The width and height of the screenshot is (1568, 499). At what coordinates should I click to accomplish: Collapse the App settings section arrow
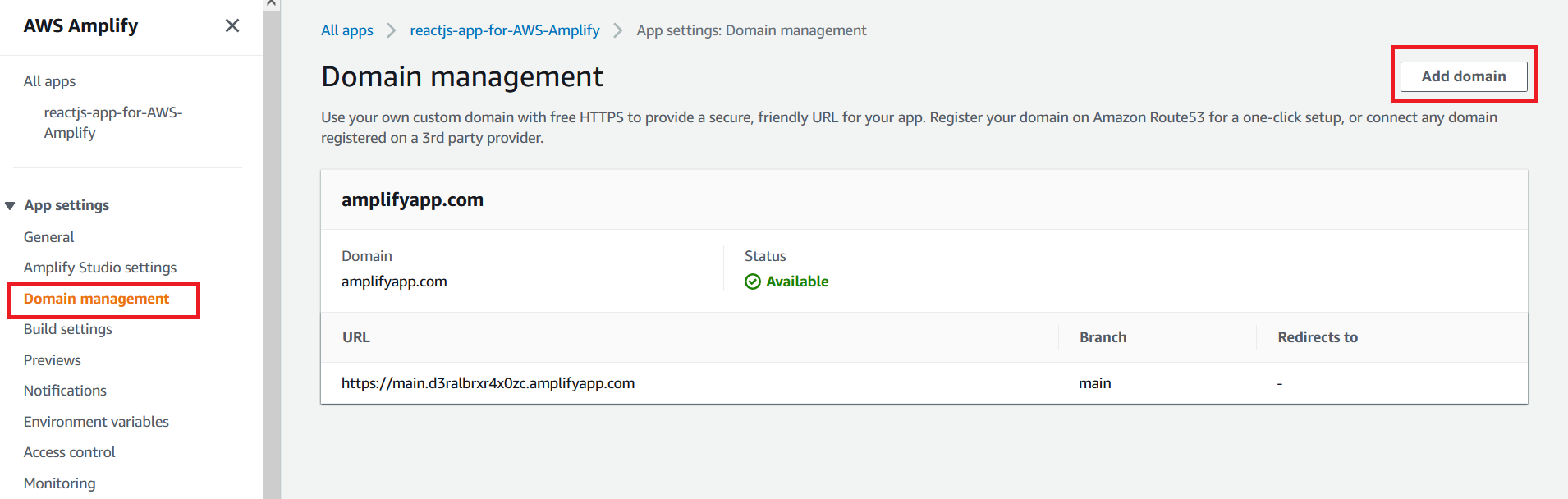pos(10,205)
